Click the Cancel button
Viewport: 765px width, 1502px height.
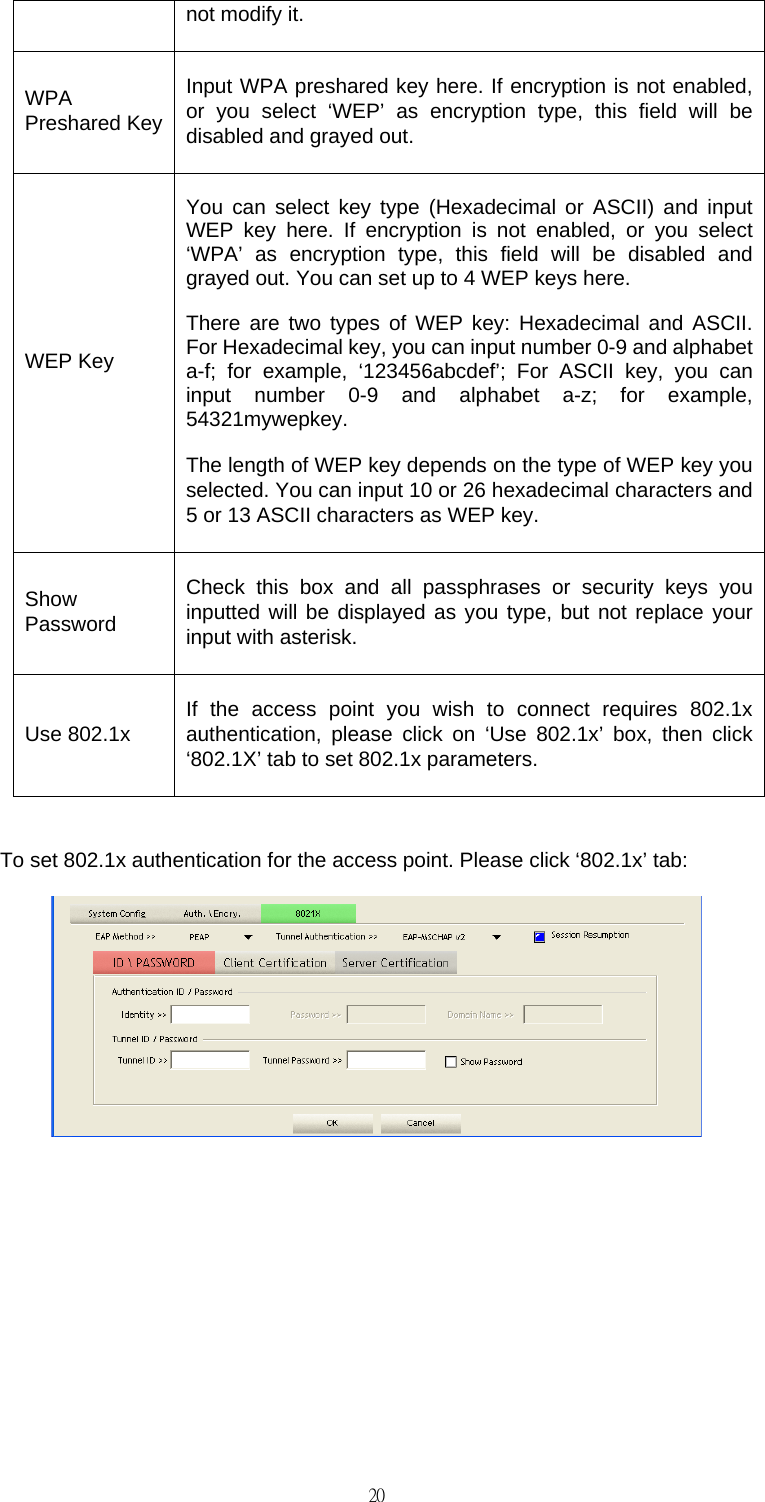(x=420, y=1122)
